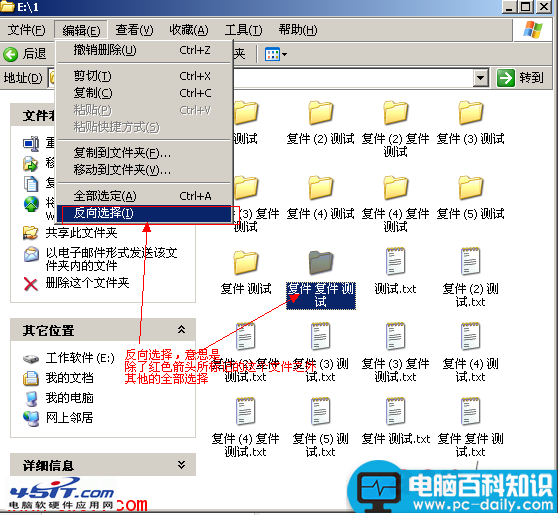
Task: Collapse the 其它位置 panel chevron
Action: [x=181, y=329]
